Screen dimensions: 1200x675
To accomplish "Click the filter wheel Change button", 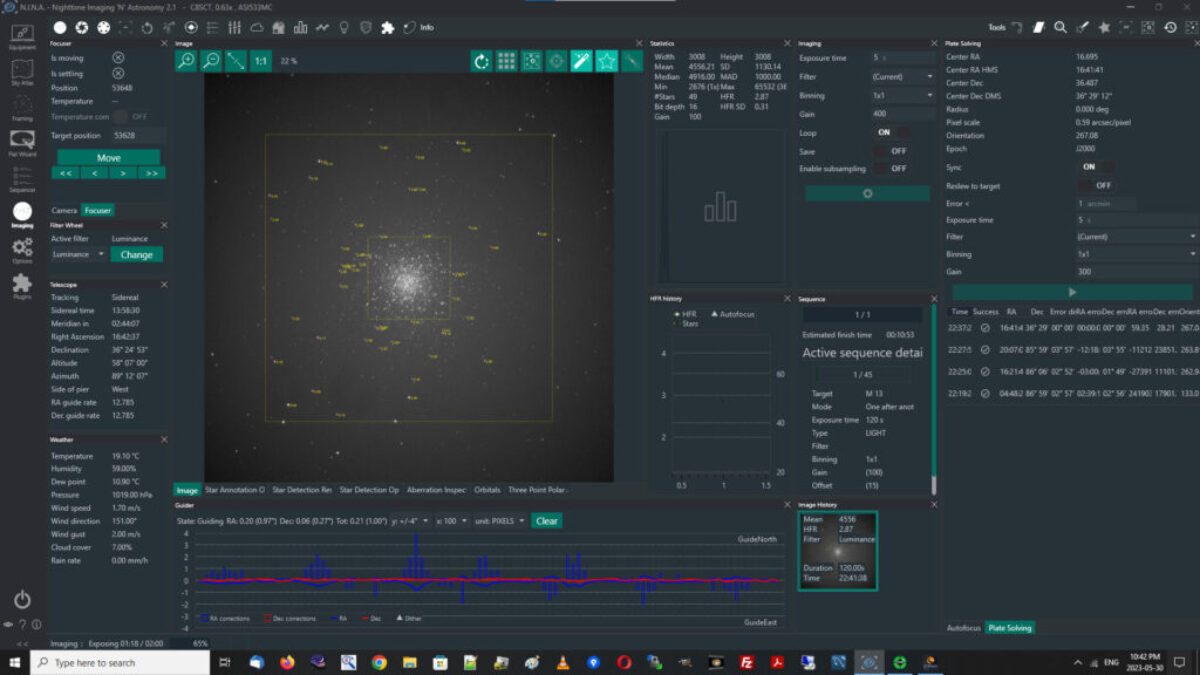I will [x=136, y=255].
